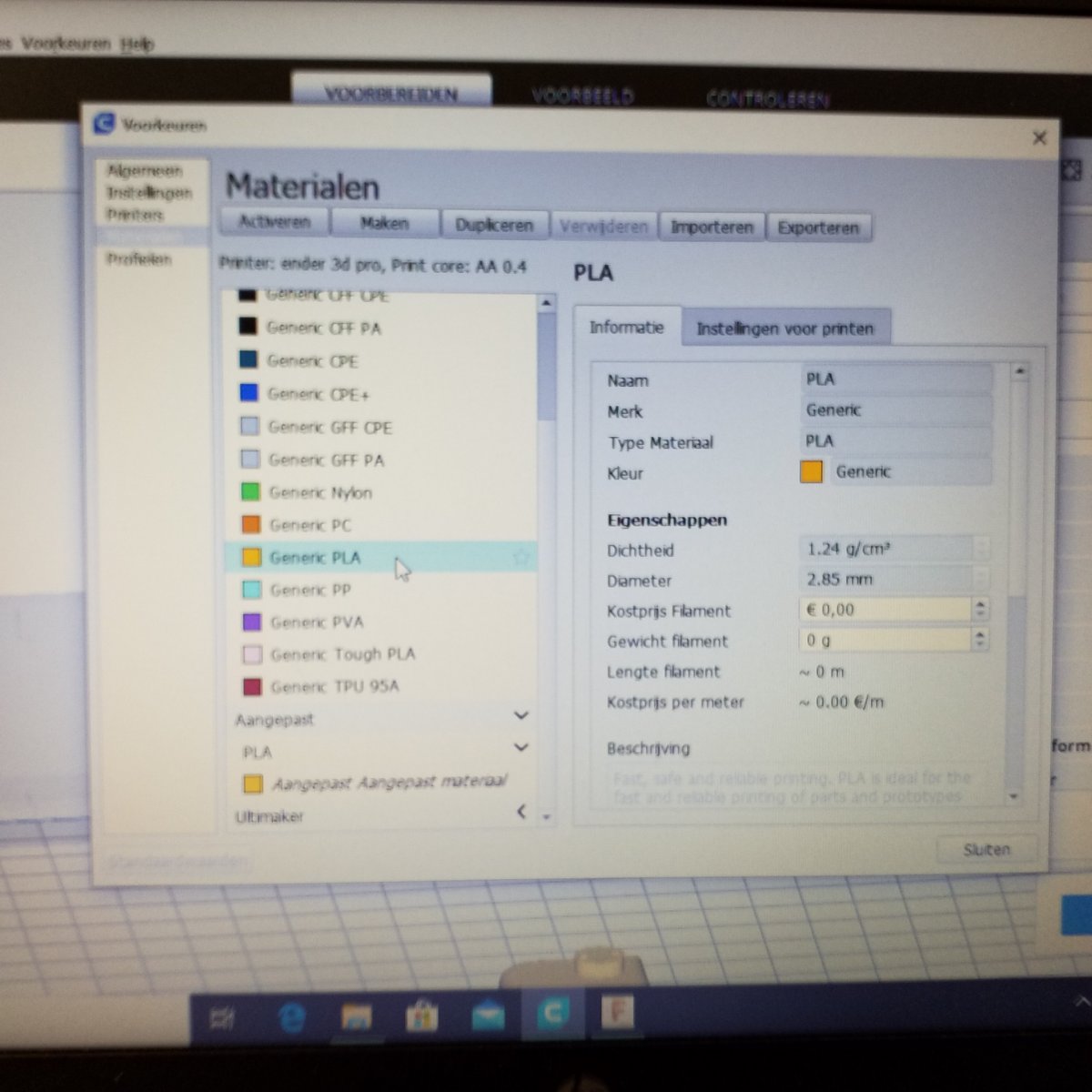The height and width of the screenshot is (1092, 1092).
Task: Click the Cura icon on taskbar
Action: [x=552, y=1014]
